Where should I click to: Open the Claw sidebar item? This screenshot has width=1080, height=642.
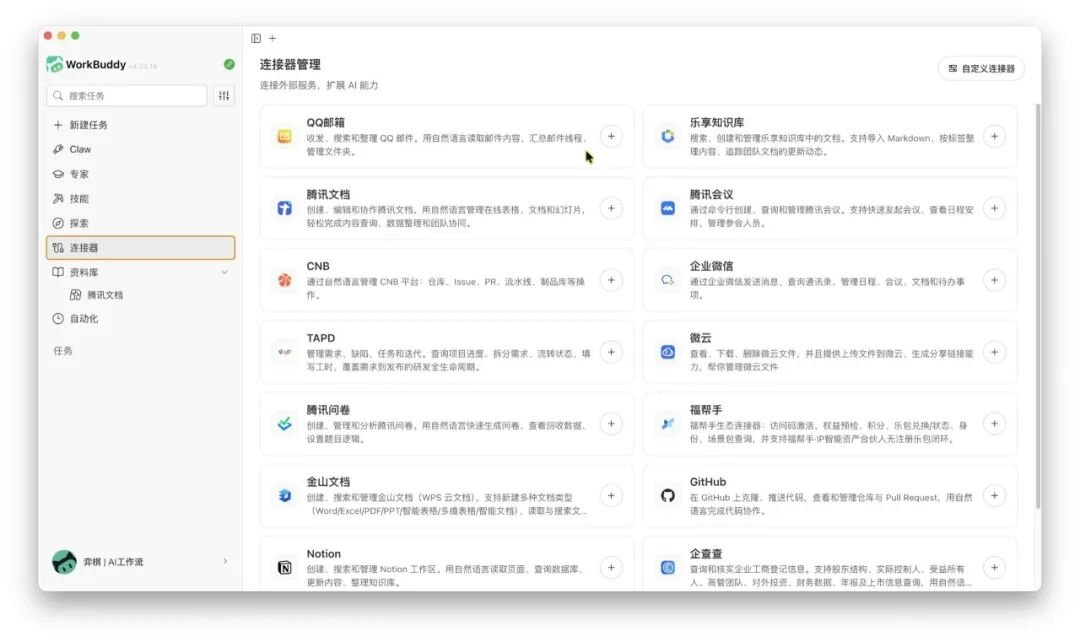click(141, 149)
